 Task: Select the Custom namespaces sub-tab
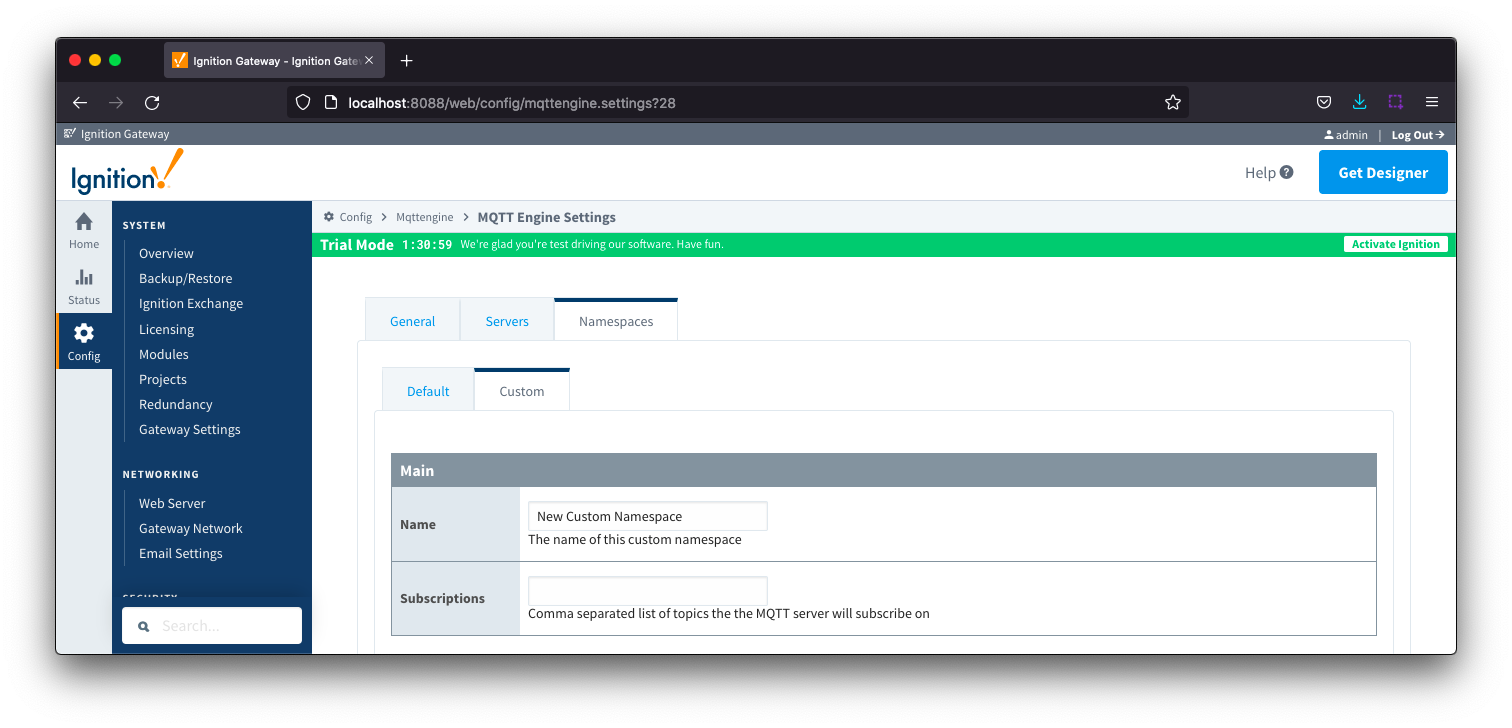522,391
